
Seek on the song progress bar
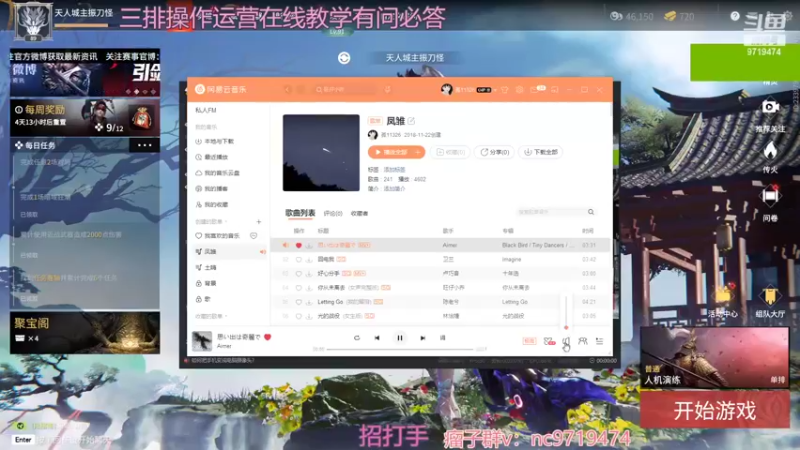pyautogui.click(x=399, y=349)
